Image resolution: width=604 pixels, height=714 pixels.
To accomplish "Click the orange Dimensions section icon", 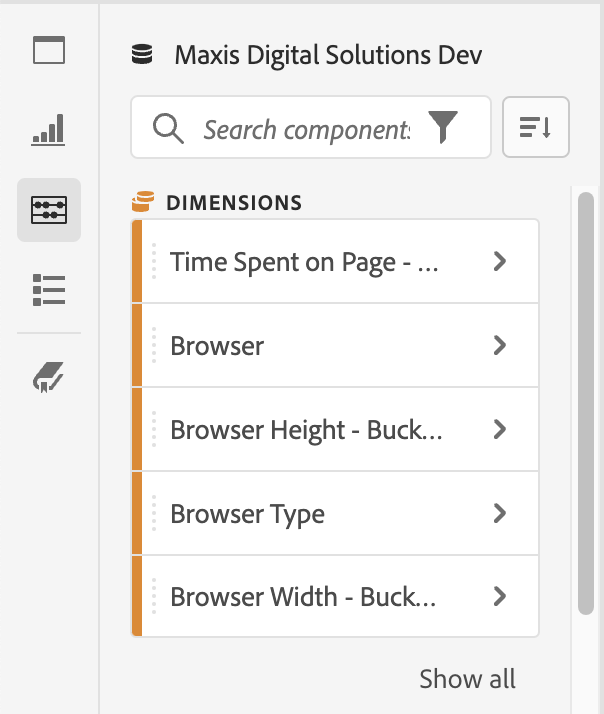I will [143, 203].
